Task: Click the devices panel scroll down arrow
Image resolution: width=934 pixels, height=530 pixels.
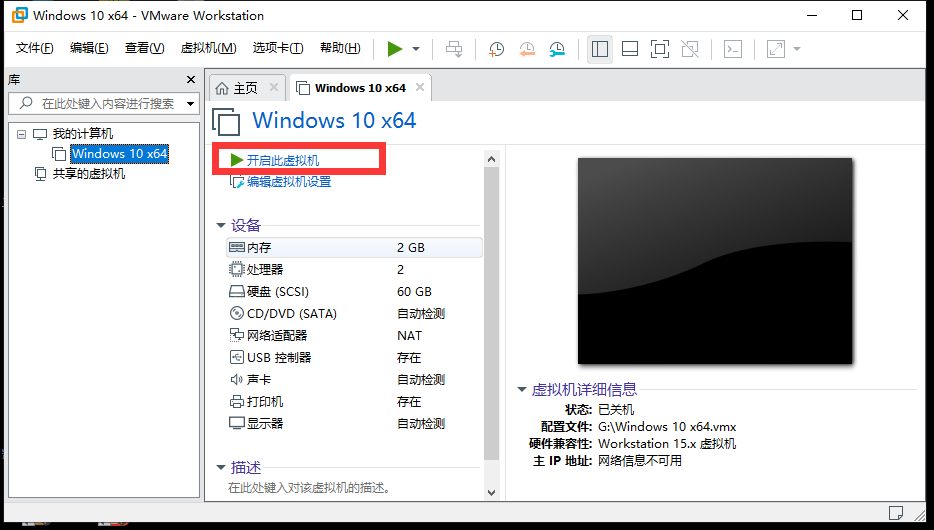Action: (x=491, y=492)
